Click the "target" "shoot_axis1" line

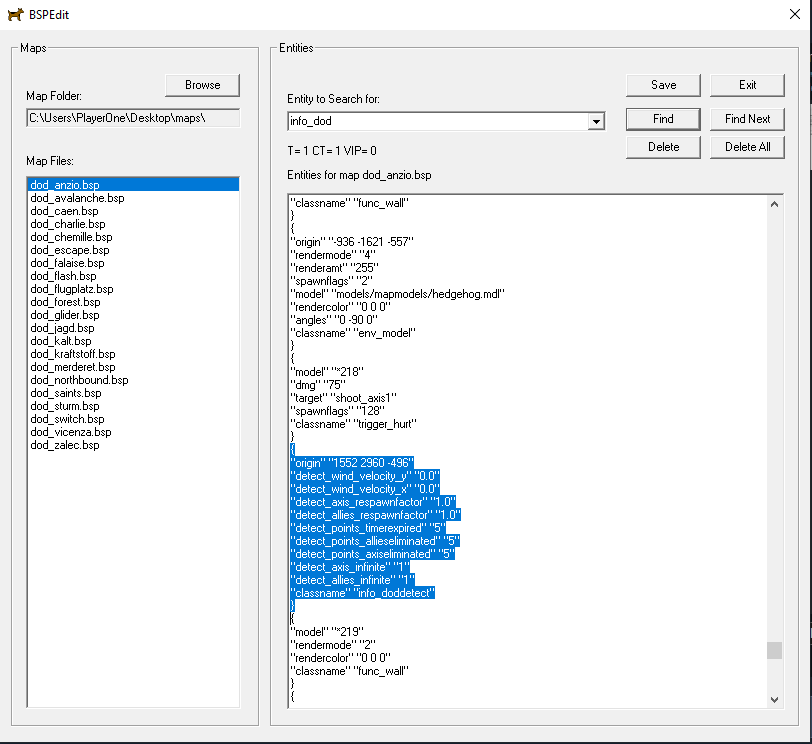coord(343,398)
